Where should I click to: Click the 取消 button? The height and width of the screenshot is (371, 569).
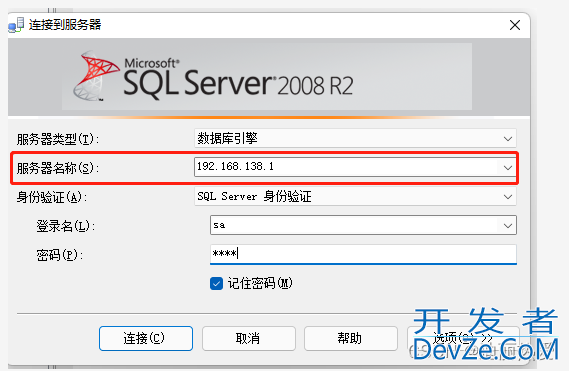coord(249,338)
